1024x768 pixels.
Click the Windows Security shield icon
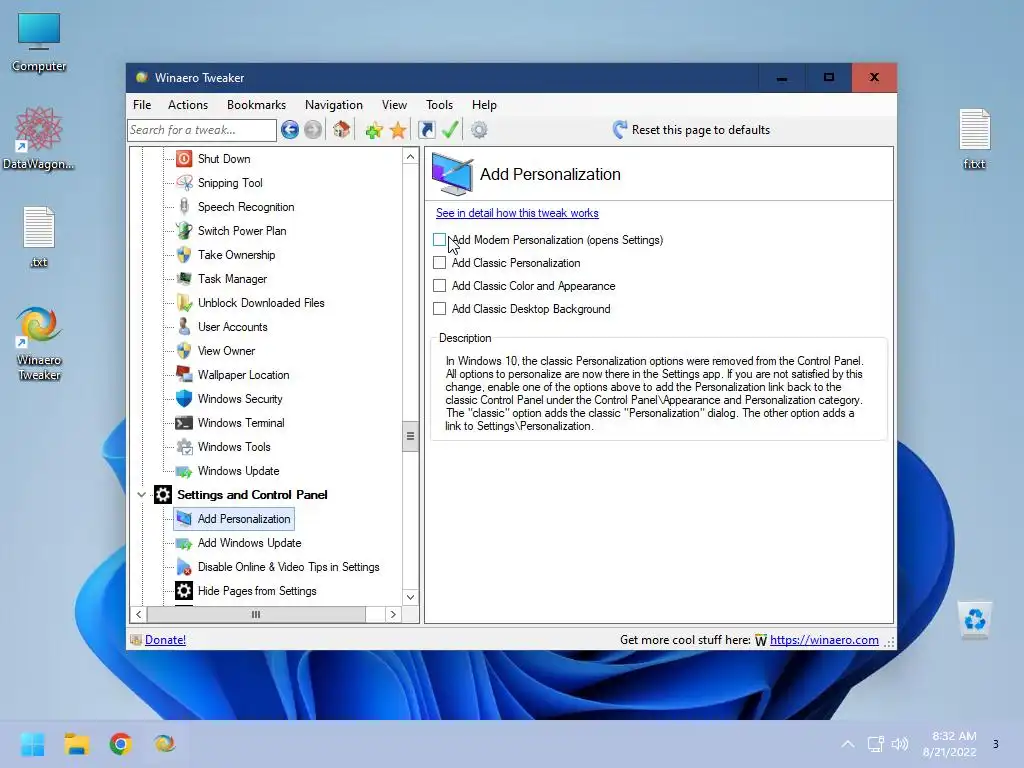pyautogui.click(x=184, y=399)
